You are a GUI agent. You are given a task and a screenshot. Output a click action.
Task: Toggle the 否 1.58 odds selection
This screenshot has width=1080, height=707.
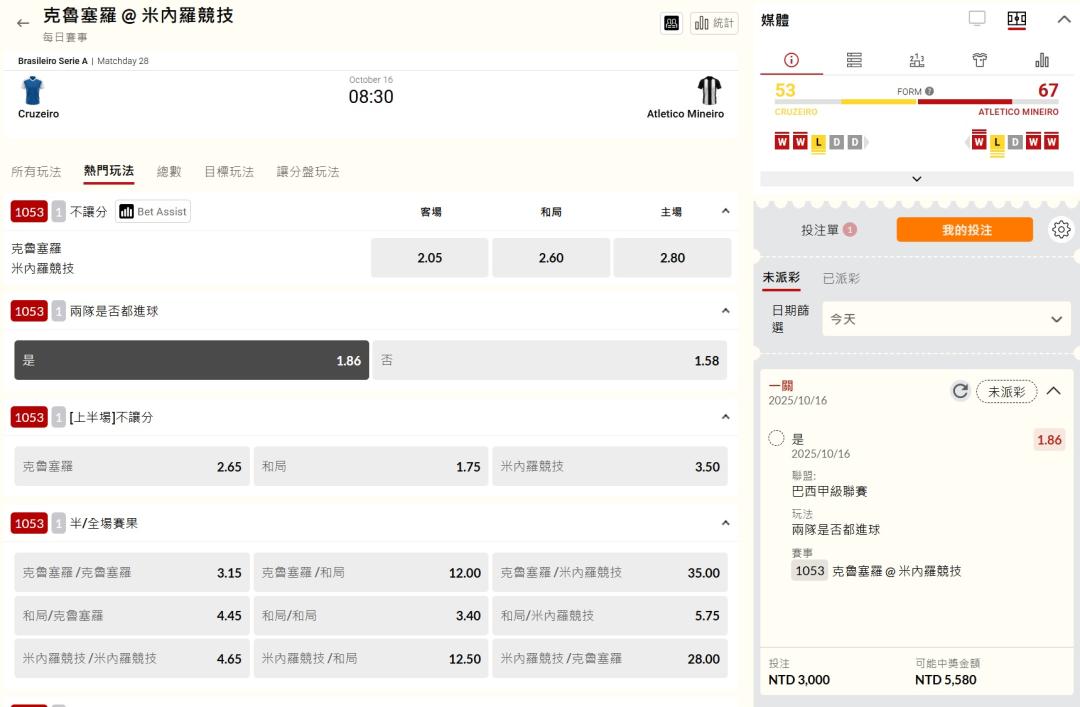[550, 360]
